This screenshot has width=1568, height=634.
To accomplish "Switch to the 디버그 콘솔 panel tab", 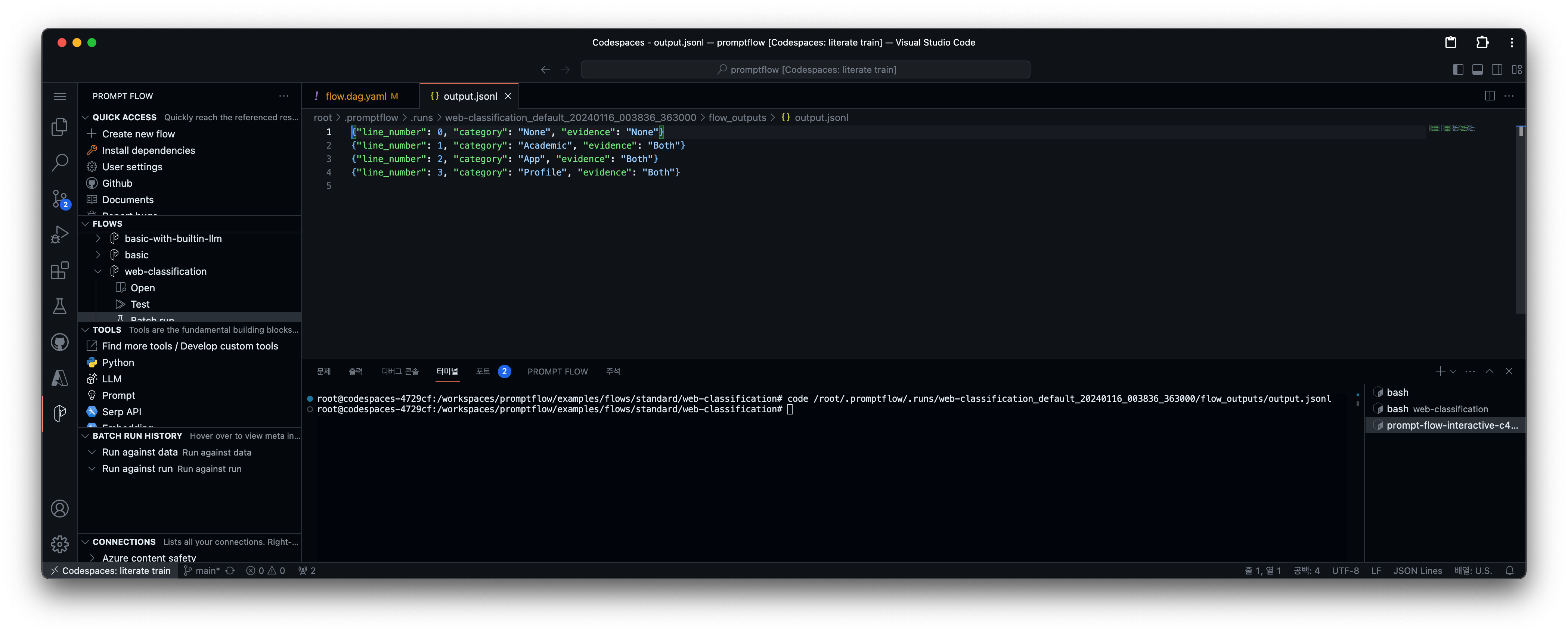I will (400, 371).
